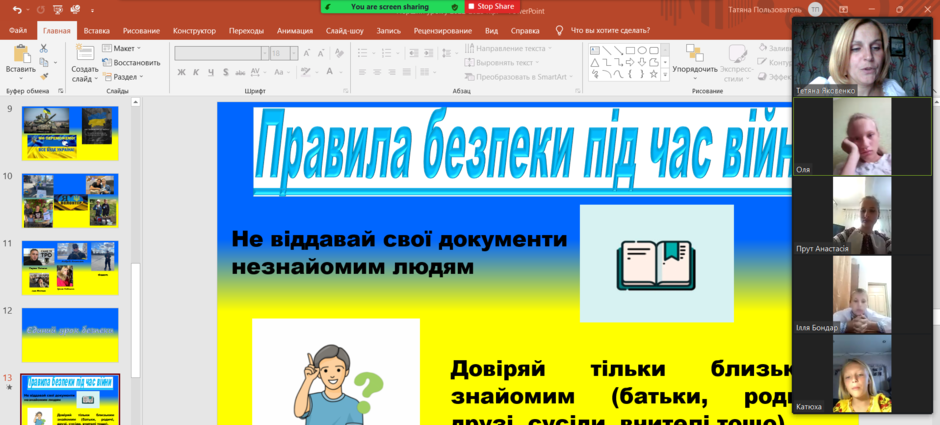Align text right in paragraph group

tap(392, 72)
